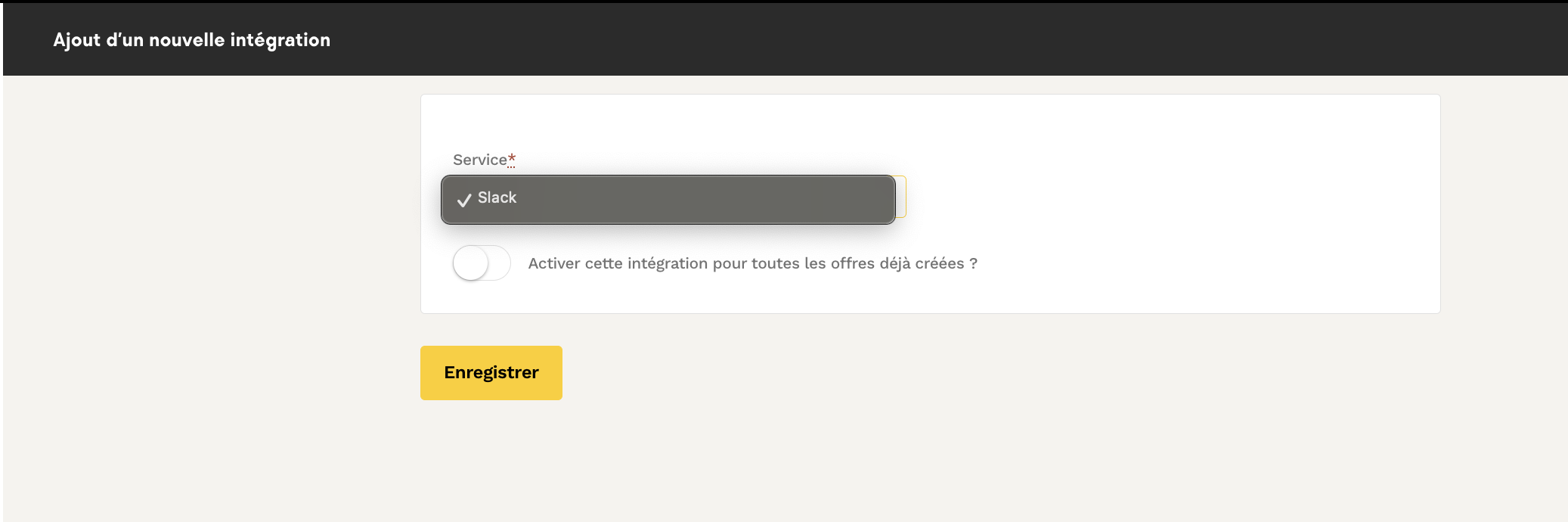Viewport: 1568px width, 522px height.
Task: Click the word "intégration" in the page title
Action: (x=280, y=40)
